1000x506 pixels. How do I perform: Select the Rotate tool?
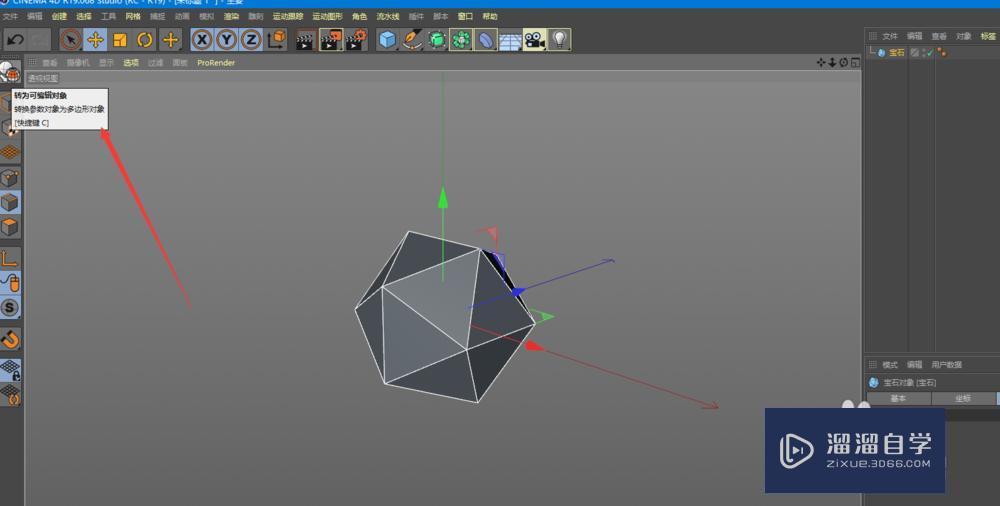(x=145, y=40)
